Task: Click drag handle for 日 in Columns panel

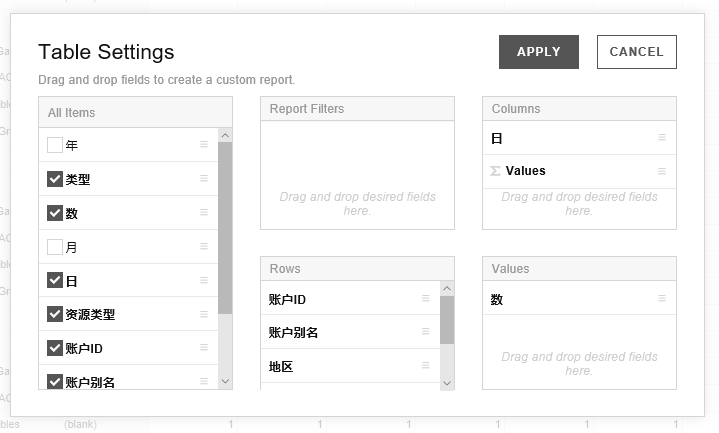Action: pyautogui.click(x=661, y=138)
